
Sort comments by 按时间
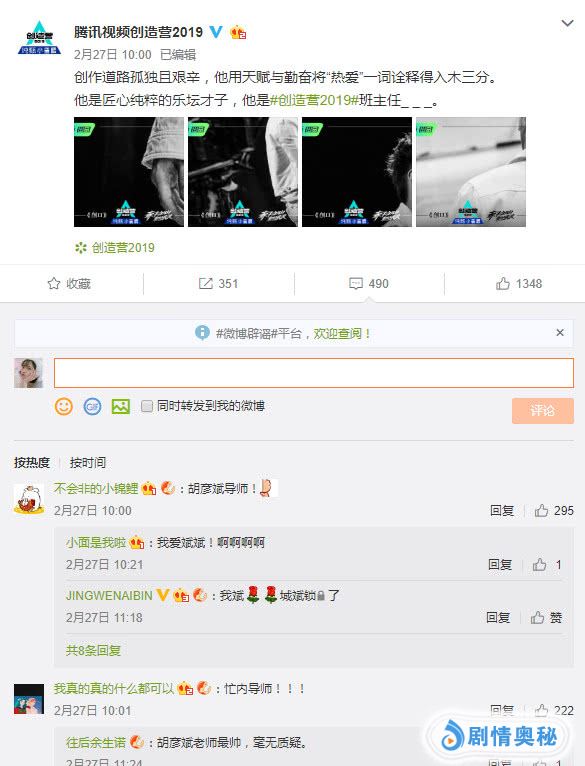(x=87, y=462)
